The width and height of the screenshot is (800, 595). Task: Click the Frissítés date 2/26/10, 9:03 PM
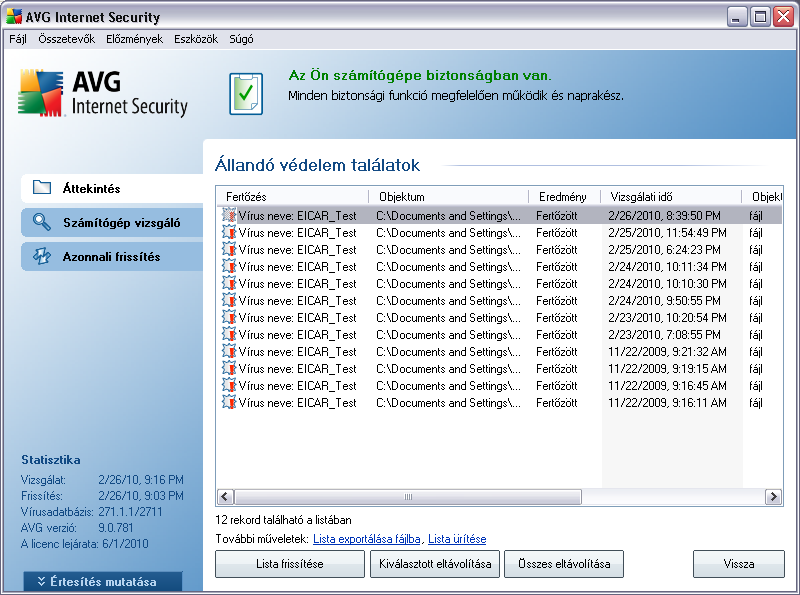(141, 495)
